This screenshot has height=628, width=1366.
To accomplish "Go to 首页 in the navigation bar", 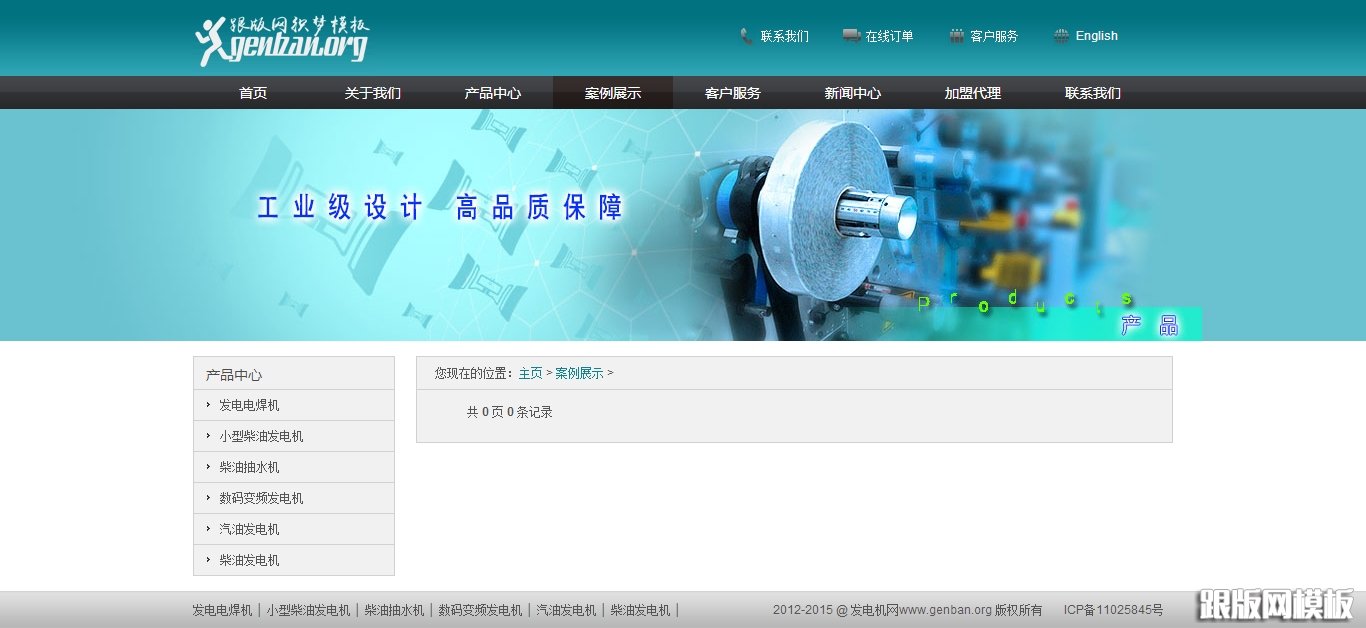I will (x=253, y=93).
